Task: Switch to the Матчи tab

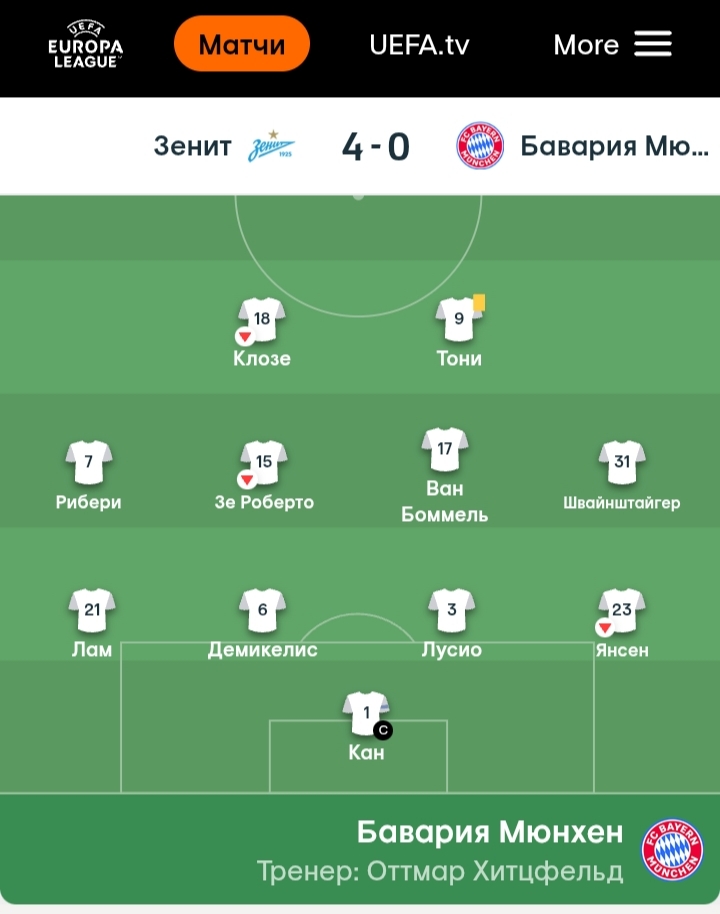Action: (241, 44)
